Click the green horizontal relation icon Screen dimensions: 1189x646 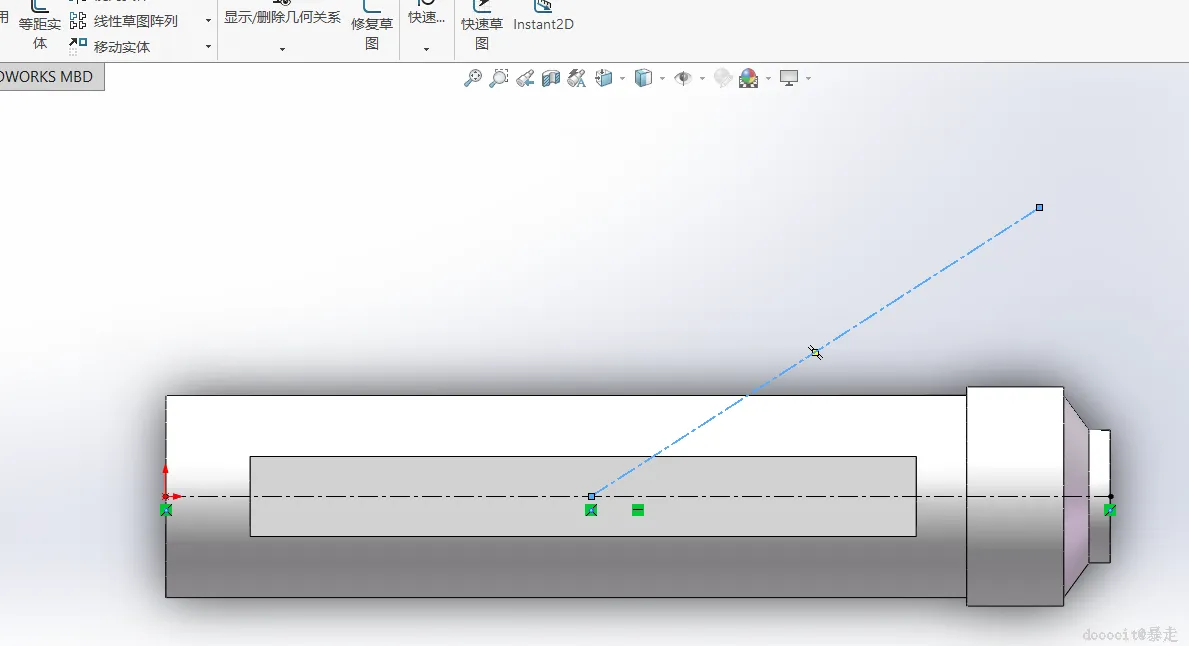638,510
